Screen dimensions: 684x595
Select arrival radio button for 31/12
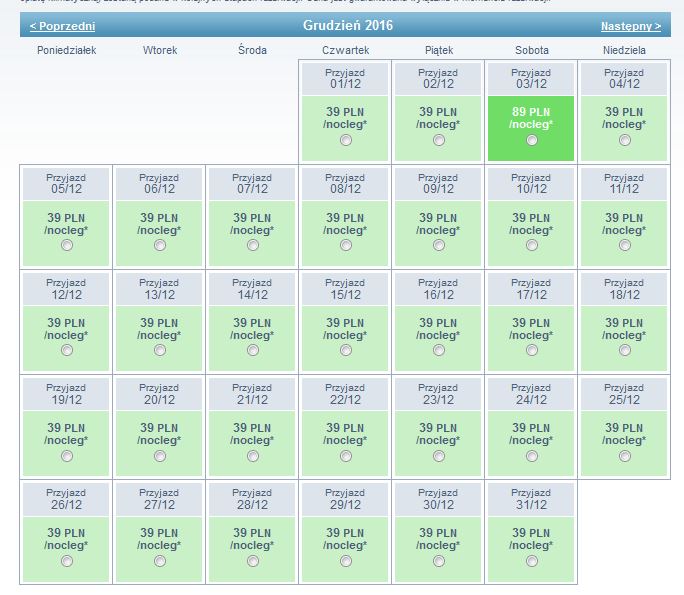(532, 561)
